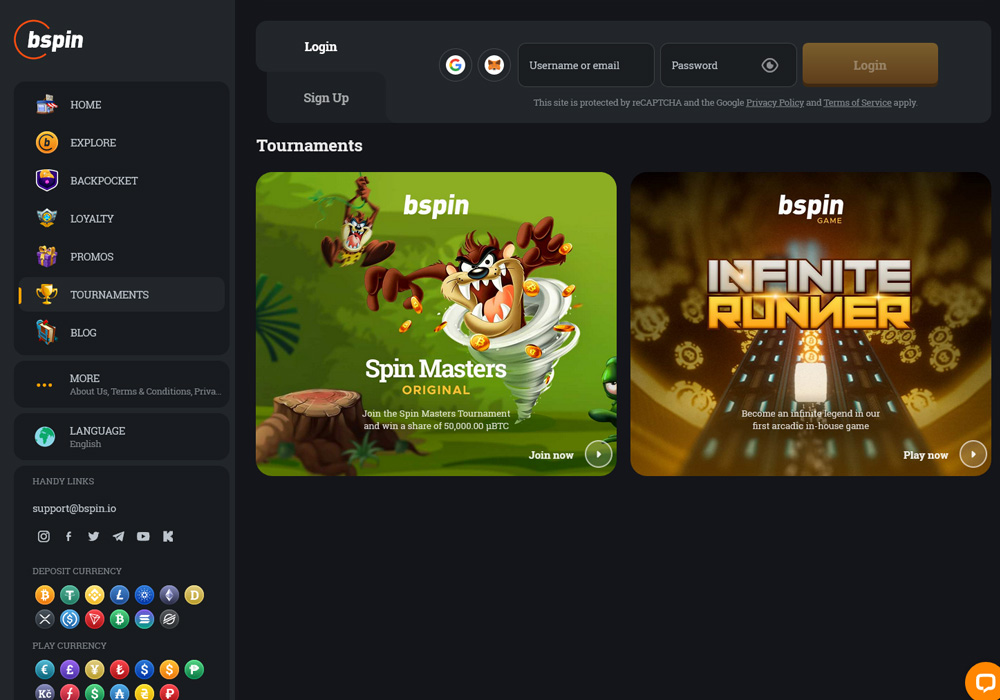Select the Dogecoin deposit currency icon

(x=194, y=595)
